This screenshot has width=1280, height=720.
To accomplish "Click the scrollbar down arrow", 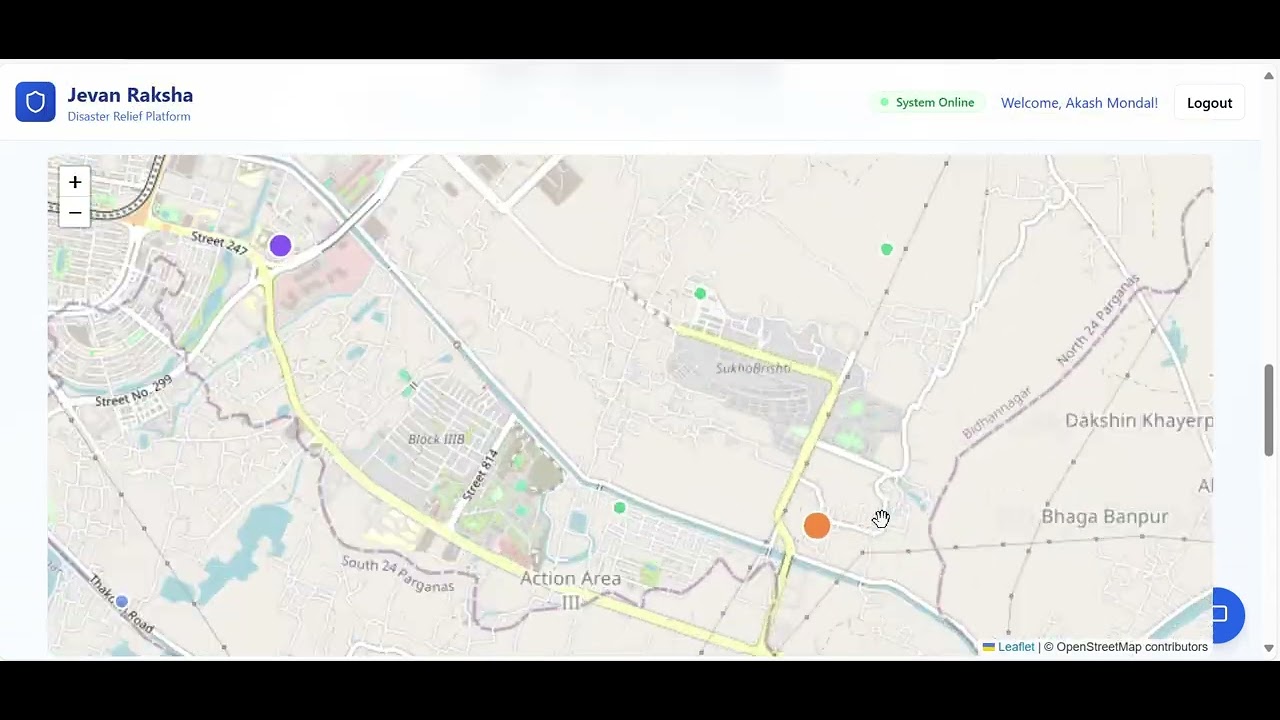I will (x=1269, y=648).
